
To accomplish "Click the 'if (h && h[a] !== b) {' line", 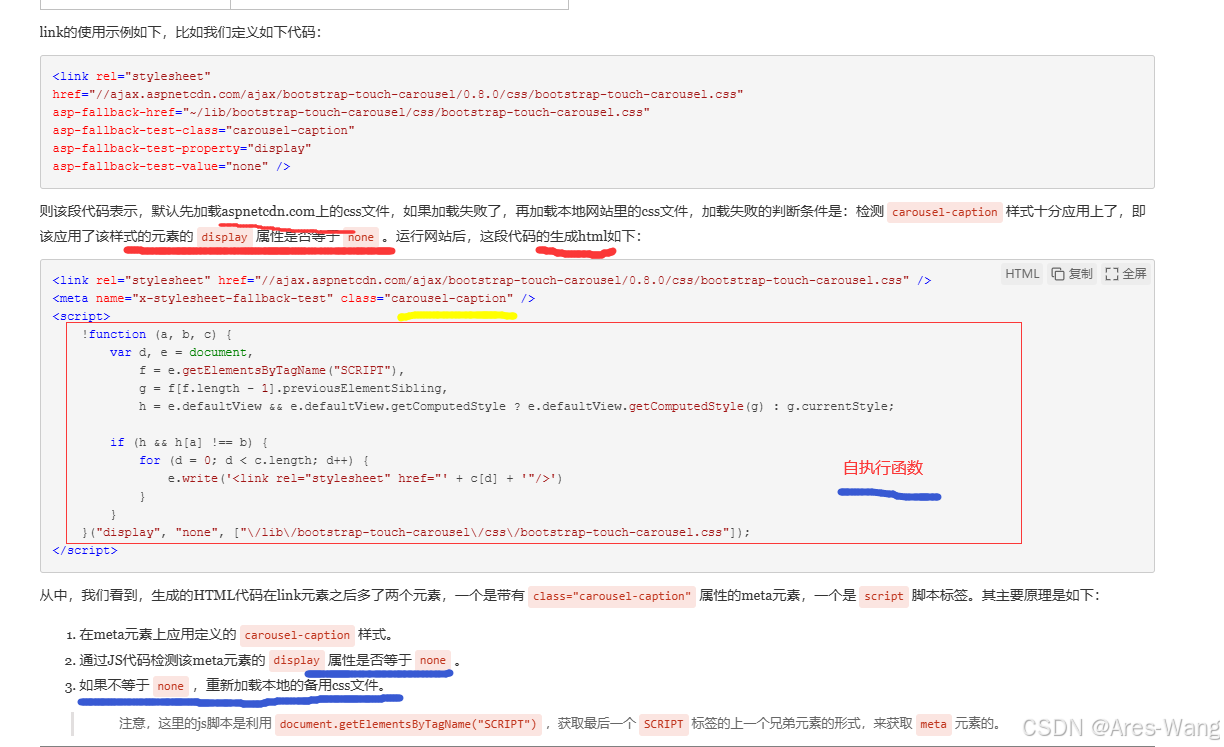I will (189, 442).
